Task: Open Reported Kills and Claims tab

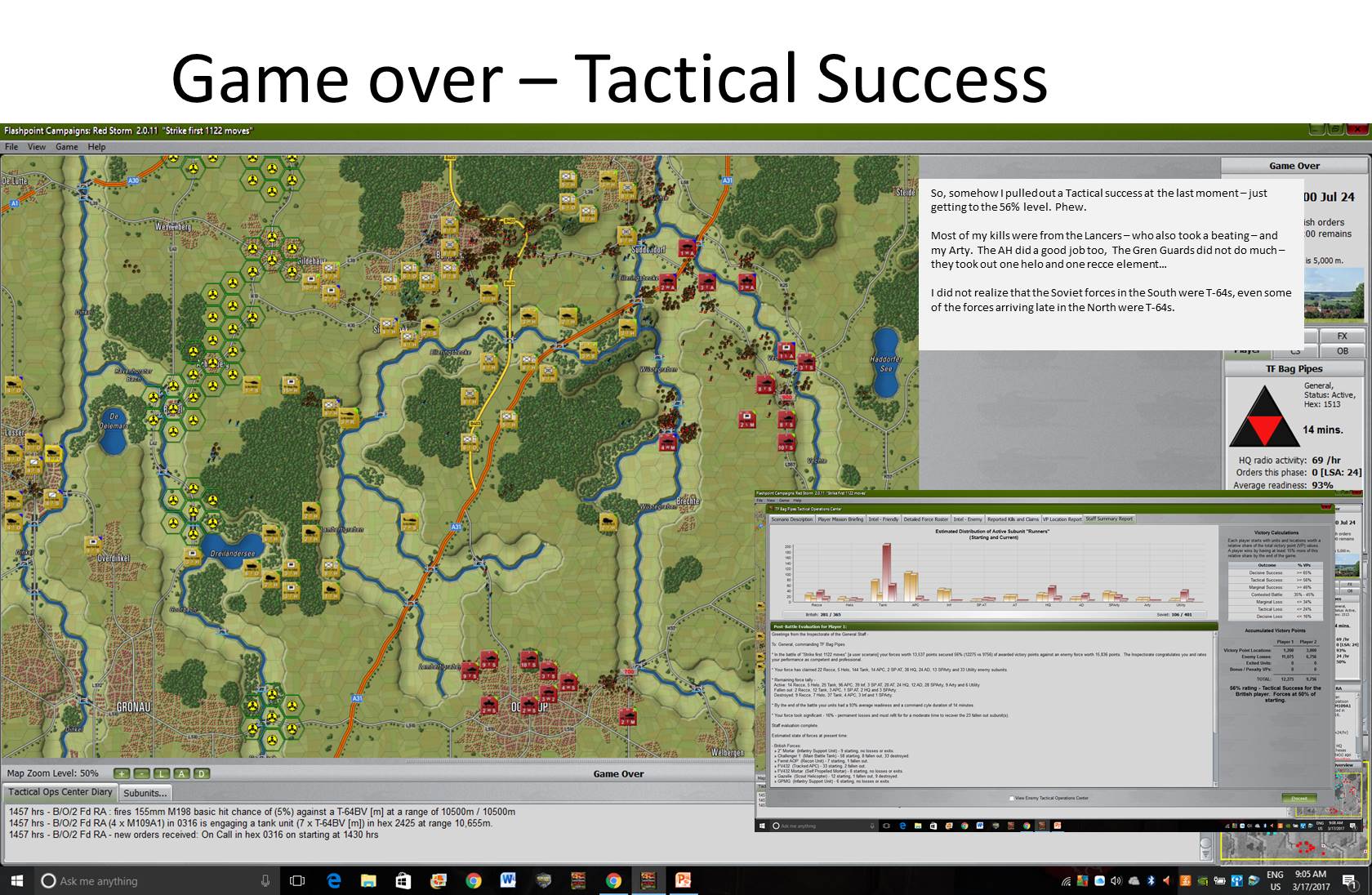Action: tap(1013, 519)
